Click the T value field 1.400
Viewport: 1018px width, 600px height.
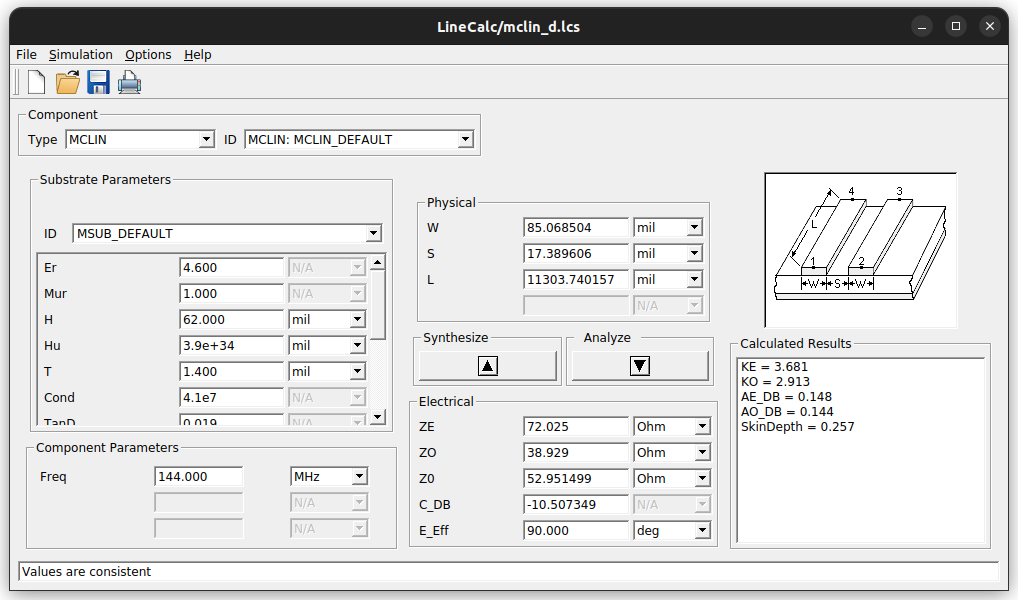pos(232,371)
